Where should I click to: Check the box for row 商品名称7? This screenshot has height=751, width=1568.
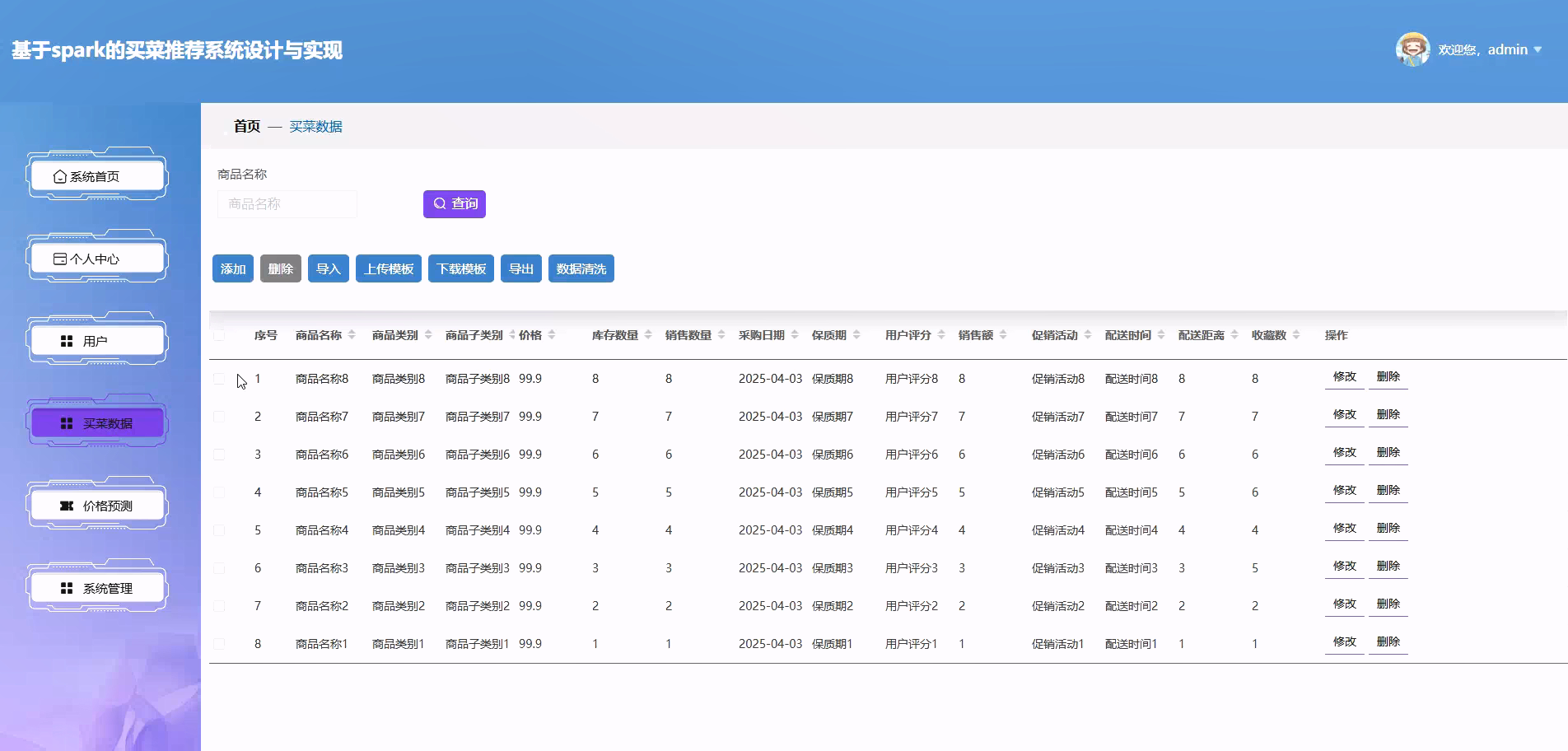point(219,417)
